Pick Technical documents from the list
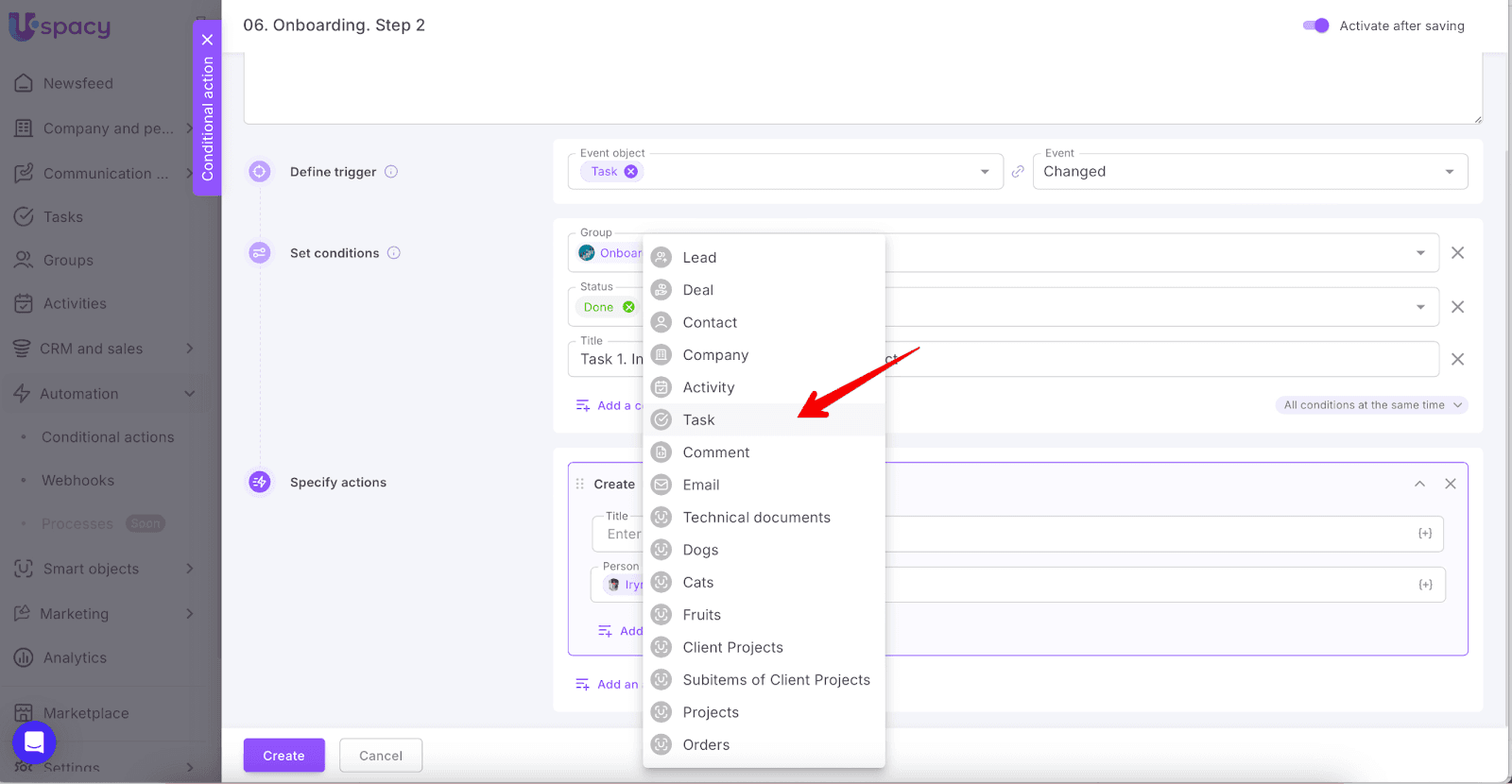 click(756, 518)
